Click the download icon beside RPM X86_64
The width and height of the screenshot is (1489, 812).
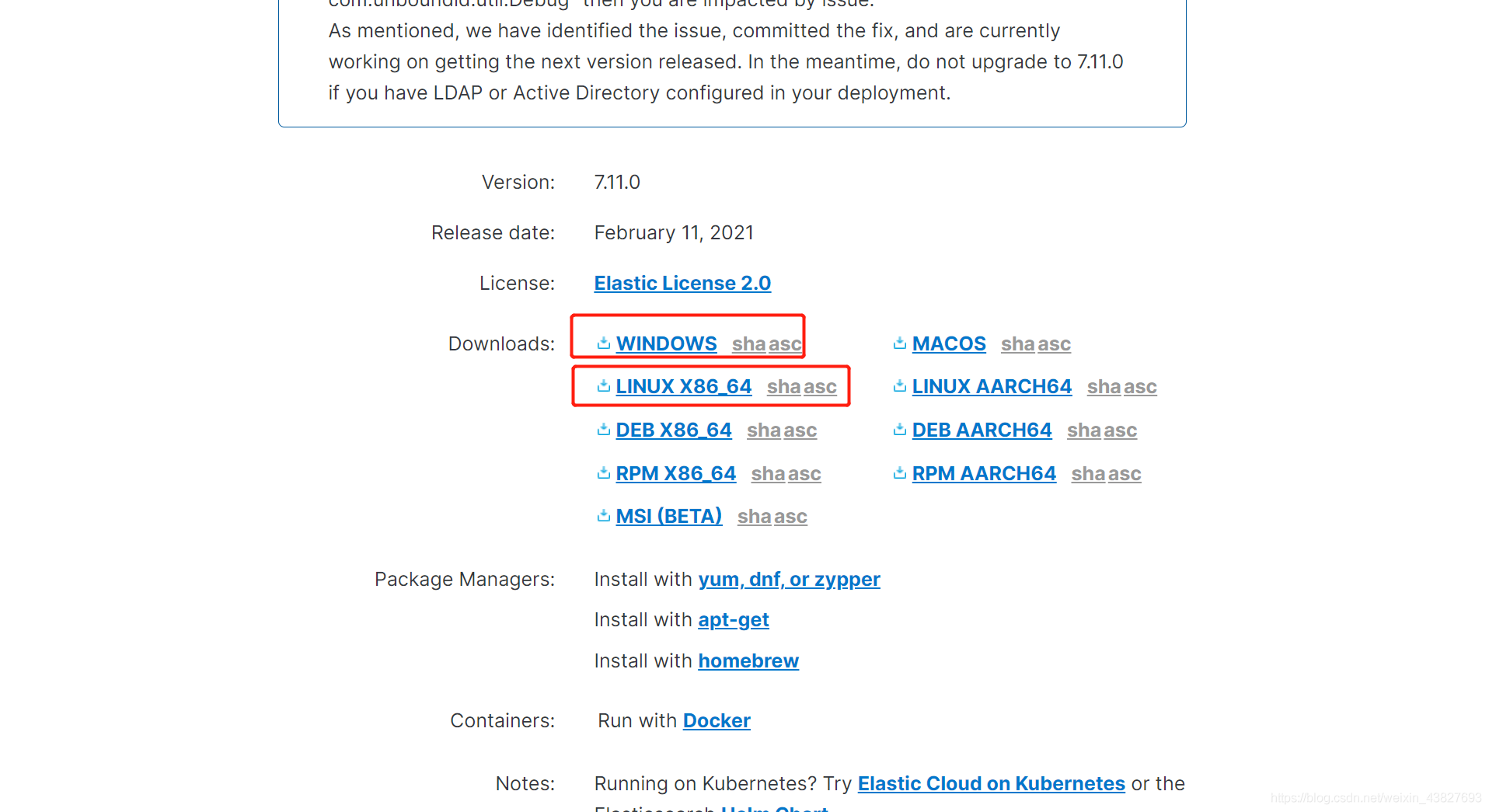[604, 472]
